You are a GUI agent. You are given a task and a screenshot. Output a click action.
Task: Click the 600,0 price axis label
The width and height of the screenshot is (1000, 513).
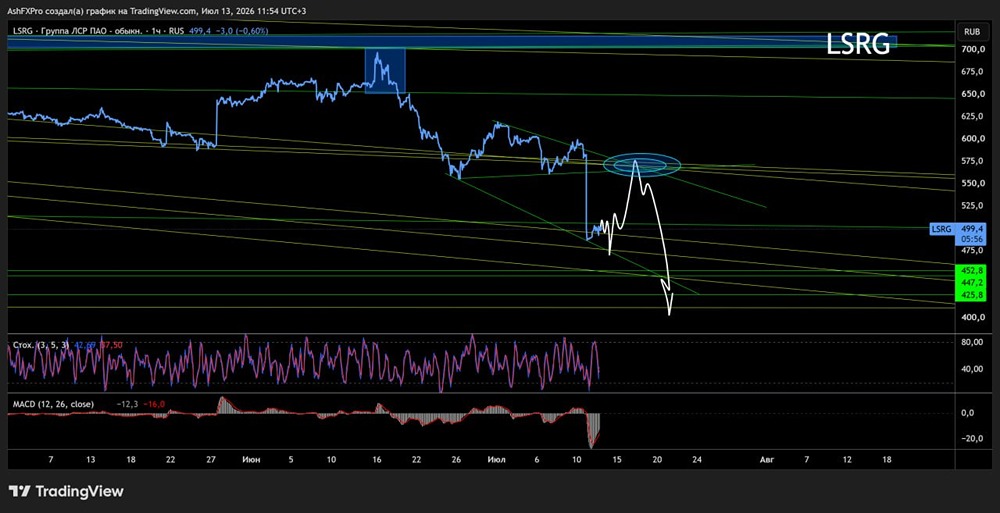[x=973, y=138]
